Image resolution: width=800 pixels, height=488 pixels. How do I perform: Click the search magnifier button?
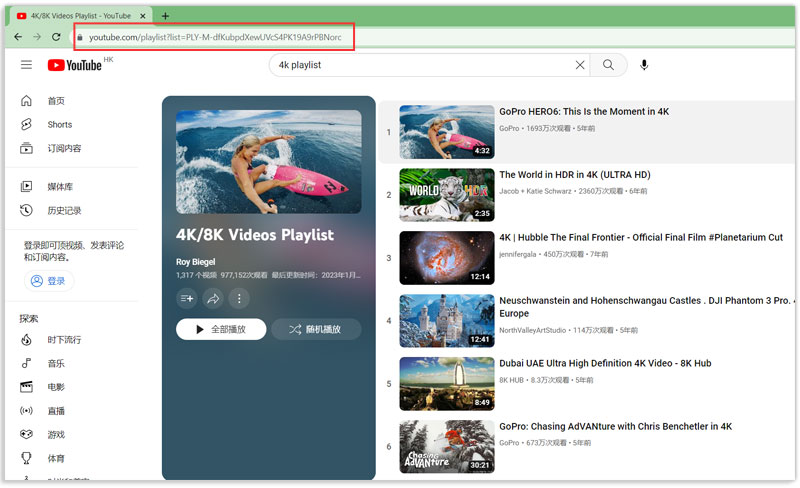click(608, 65)
